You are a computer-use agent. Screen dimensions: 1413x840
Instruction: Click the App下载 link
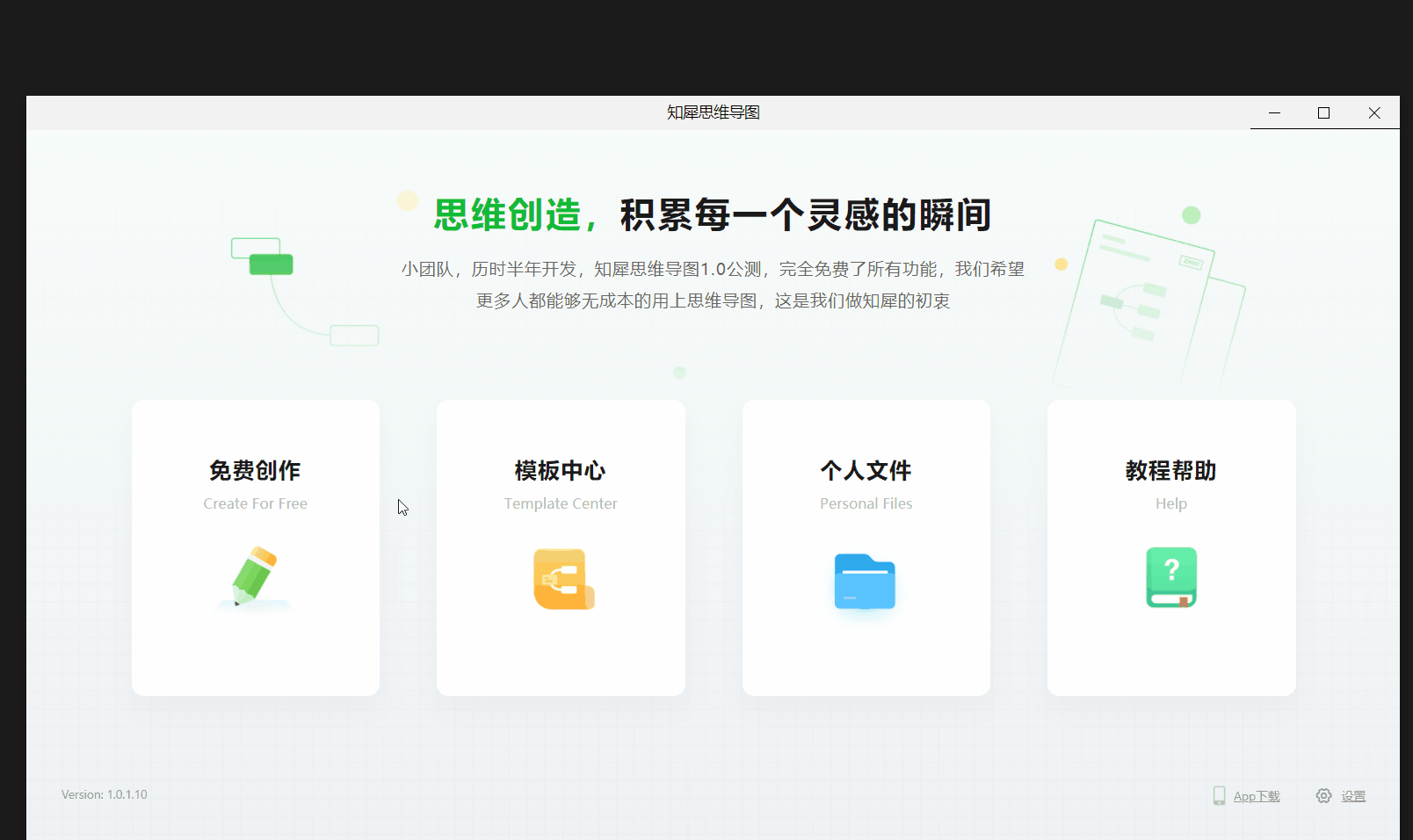(x=1257, y=796)
